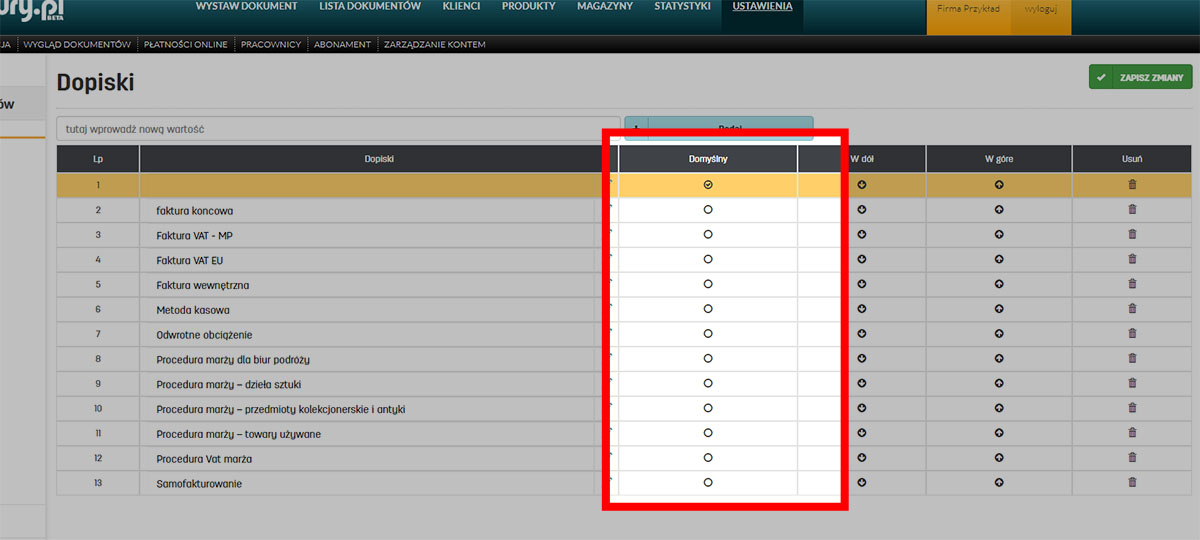Switch to the "Pracownicy" settings tab
The height and width of the screenshot is (540, 1200).
coord(271,44)
